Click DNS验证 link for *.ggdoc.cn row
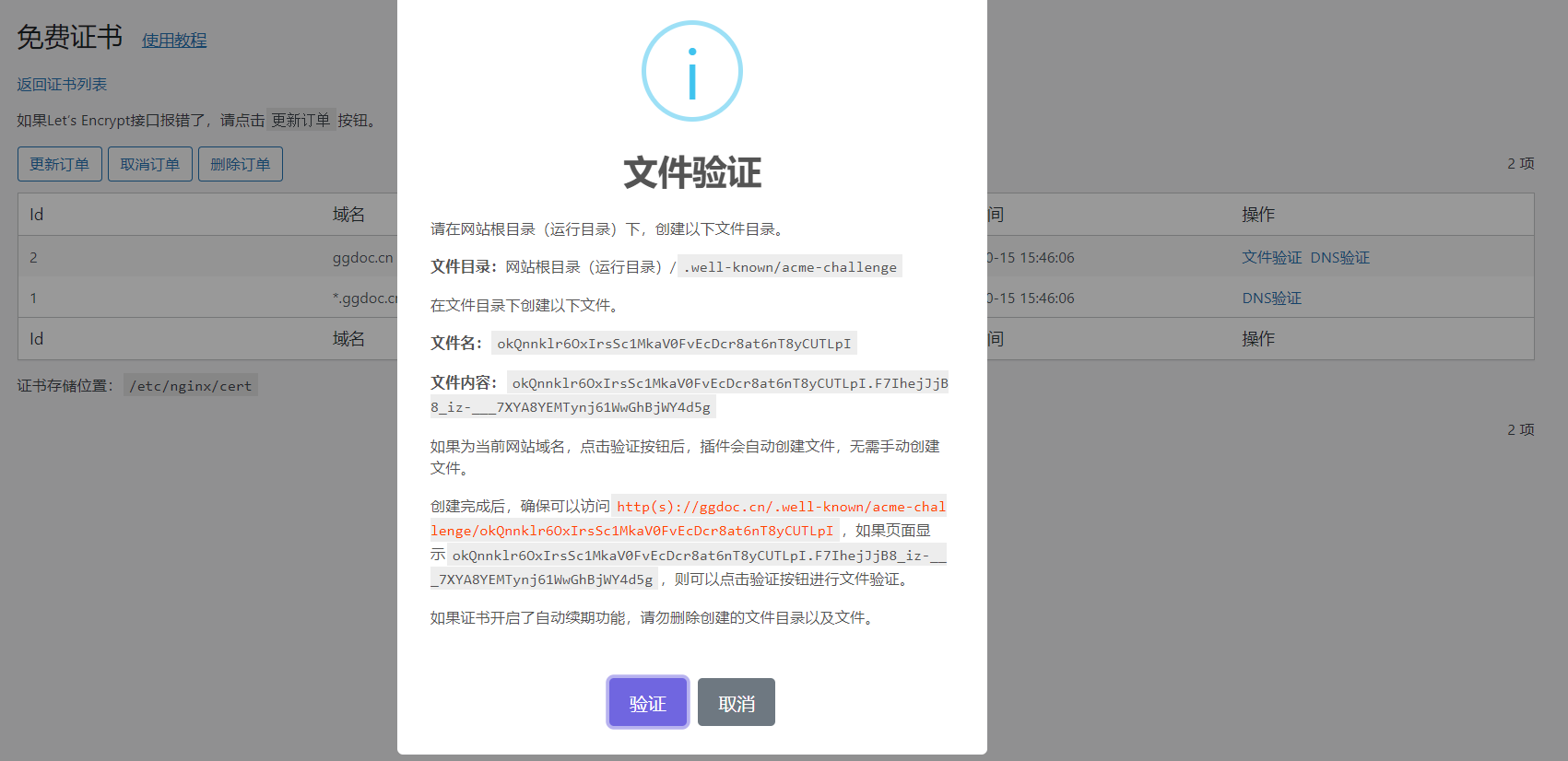This screenshot has width=1568, height=761. coord(1271,299)
